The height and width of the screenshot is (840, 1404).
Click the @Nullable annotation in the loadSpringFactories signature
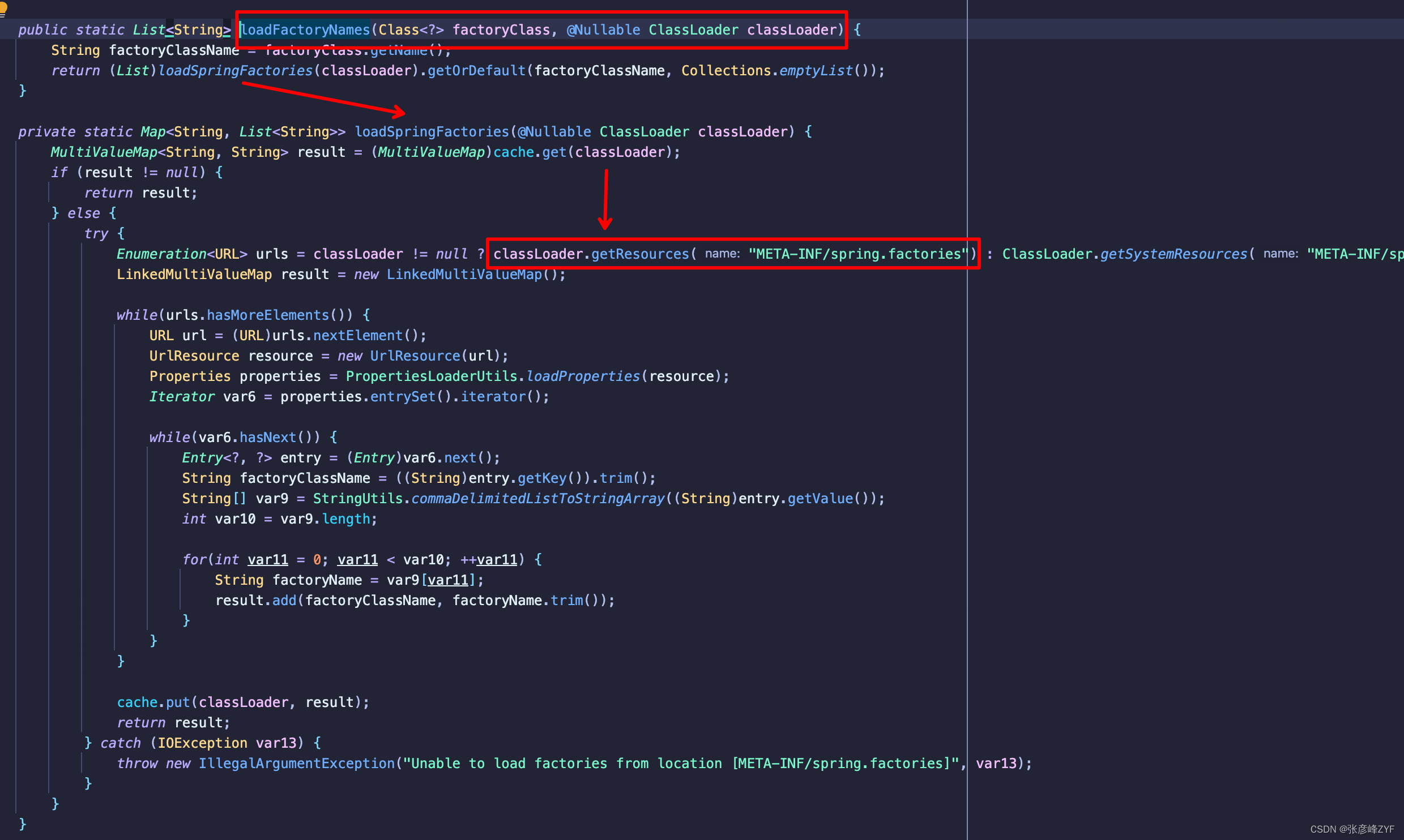tap(554, 131)
